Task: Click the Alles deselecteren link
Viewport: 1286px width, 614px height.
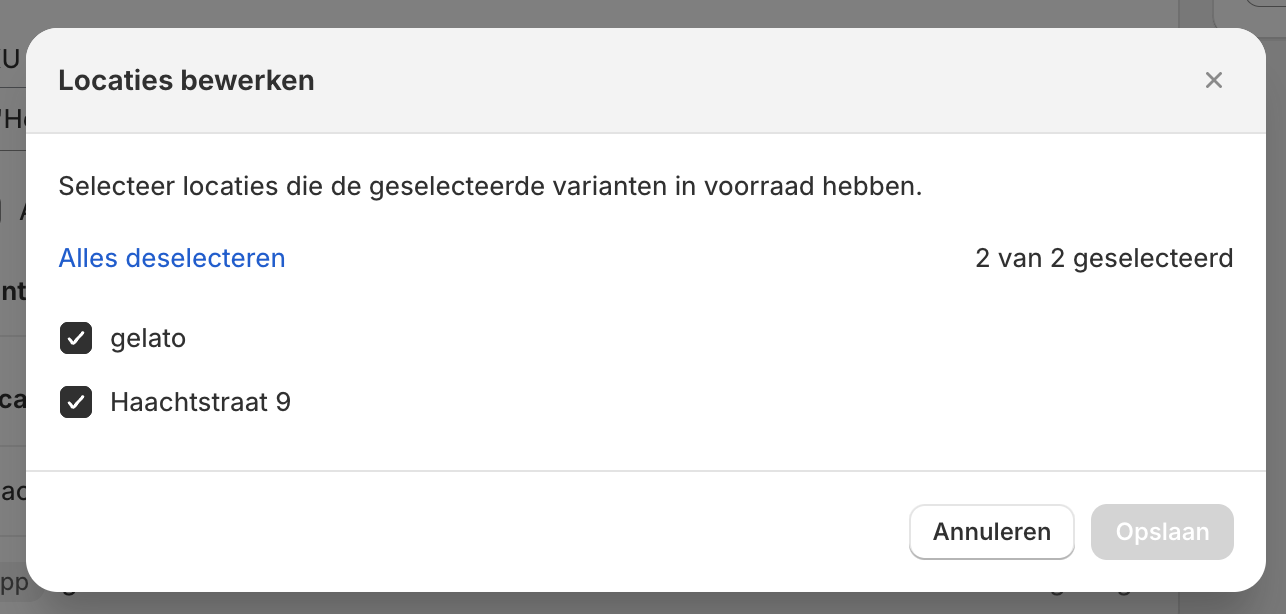Action: coord(172,258)
